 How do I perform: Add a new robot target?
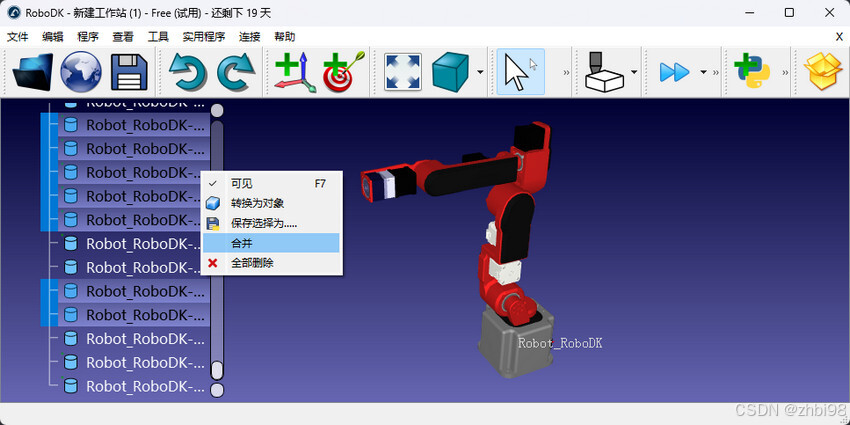(x=344, y=72)
